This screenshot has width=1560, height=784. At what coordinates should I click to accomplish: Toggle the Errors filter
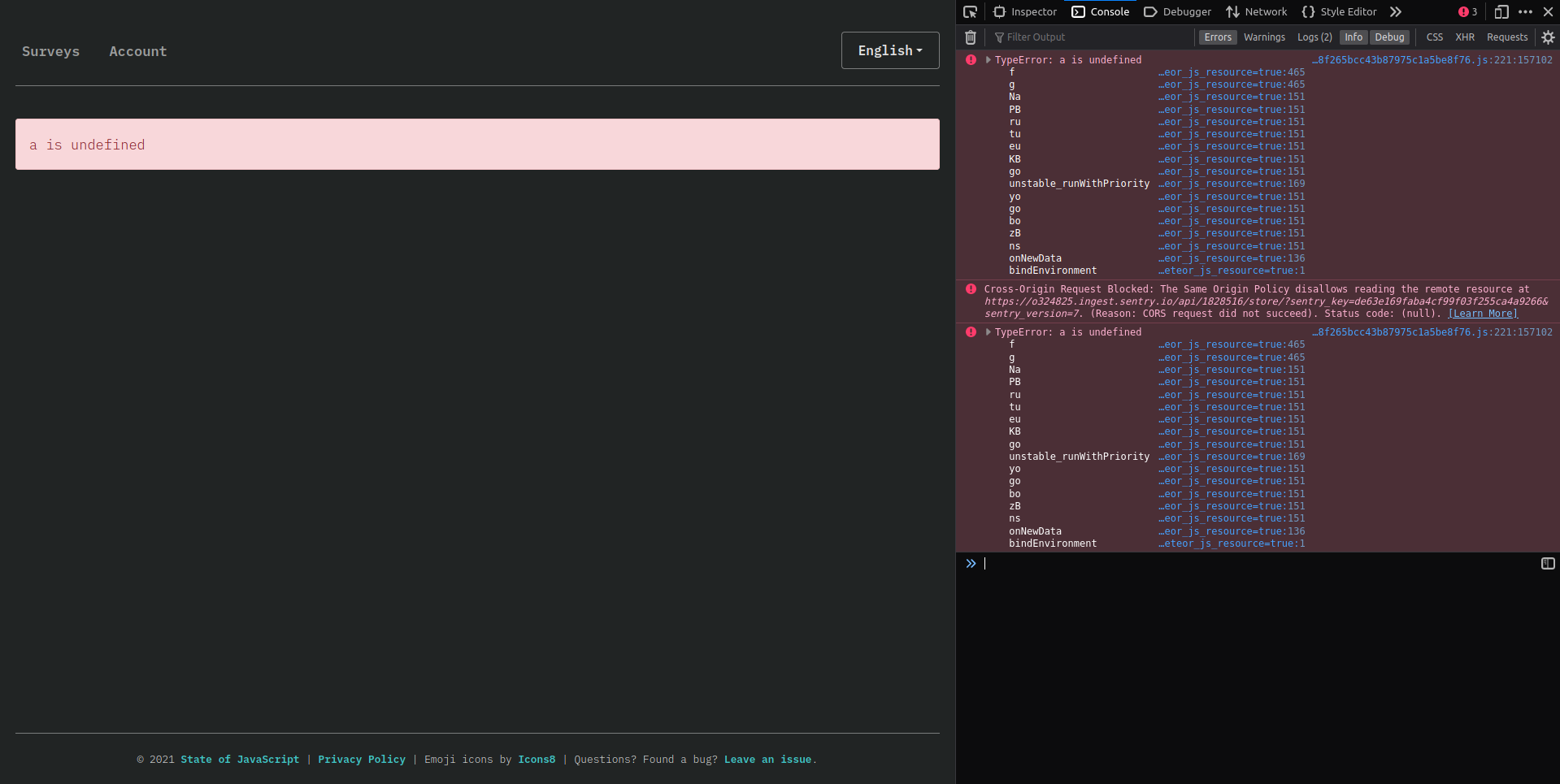tap(1218, 37)
